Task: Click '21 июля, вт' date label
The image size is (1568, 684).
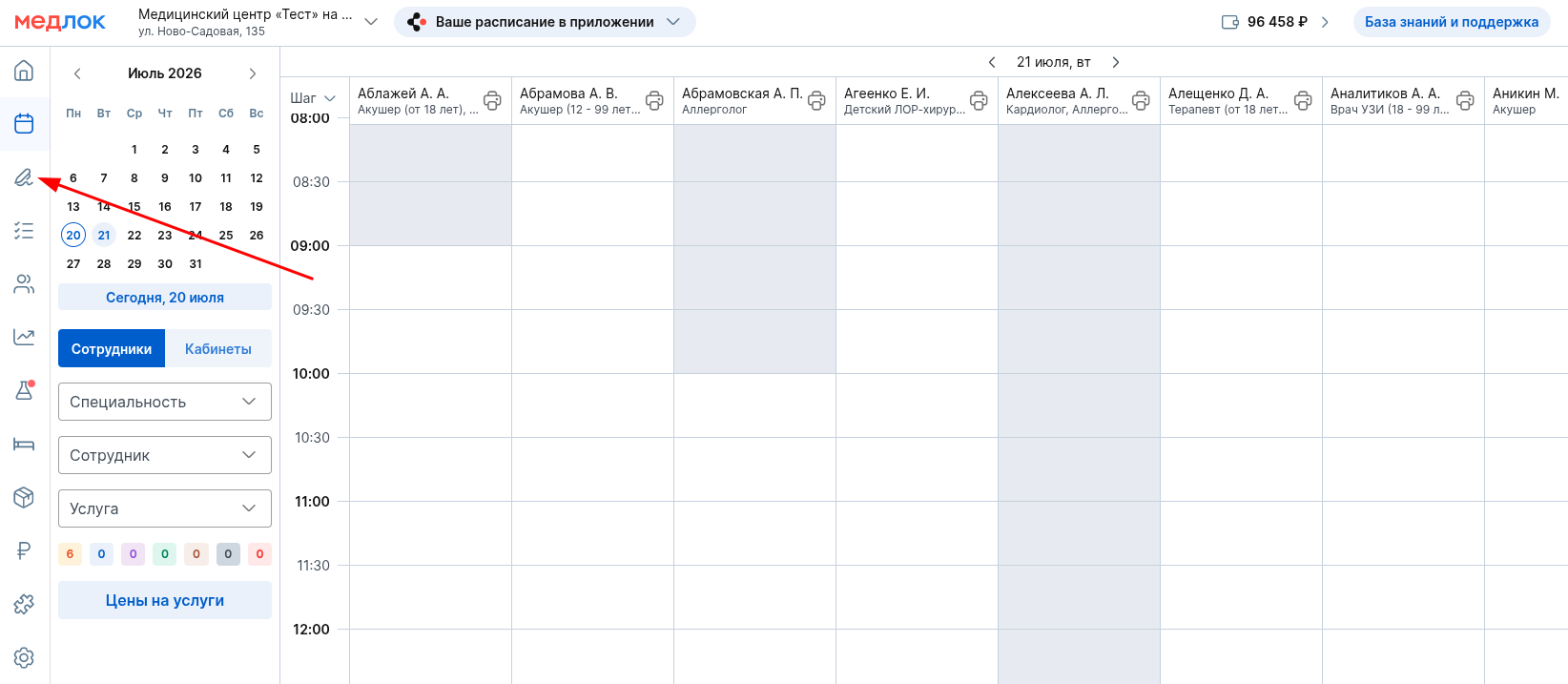Action: click(x=1054, y=62)
